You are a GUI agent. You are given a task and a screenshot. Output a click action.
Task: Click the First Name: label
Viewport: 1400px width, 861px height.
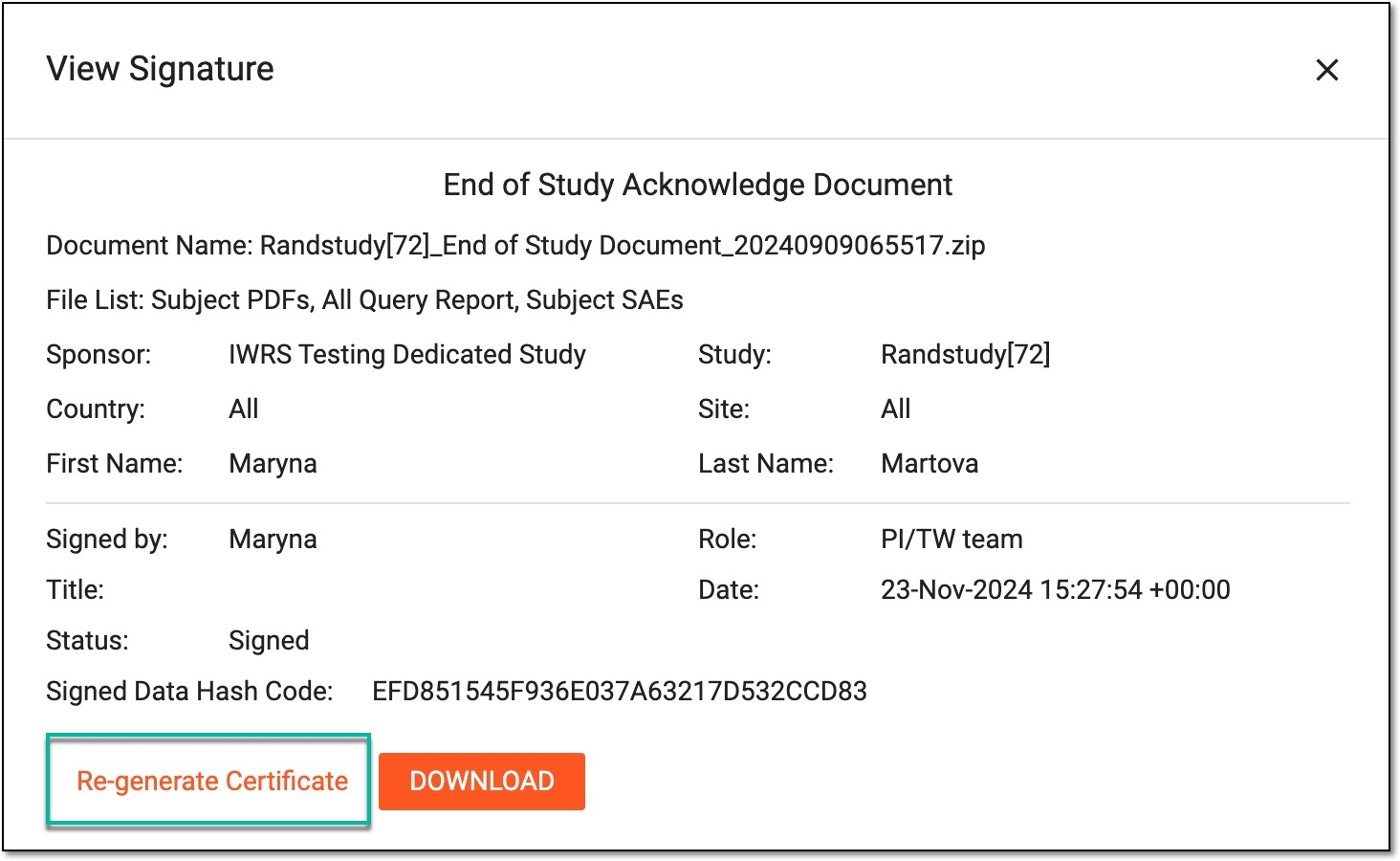[x=115, y=464]
